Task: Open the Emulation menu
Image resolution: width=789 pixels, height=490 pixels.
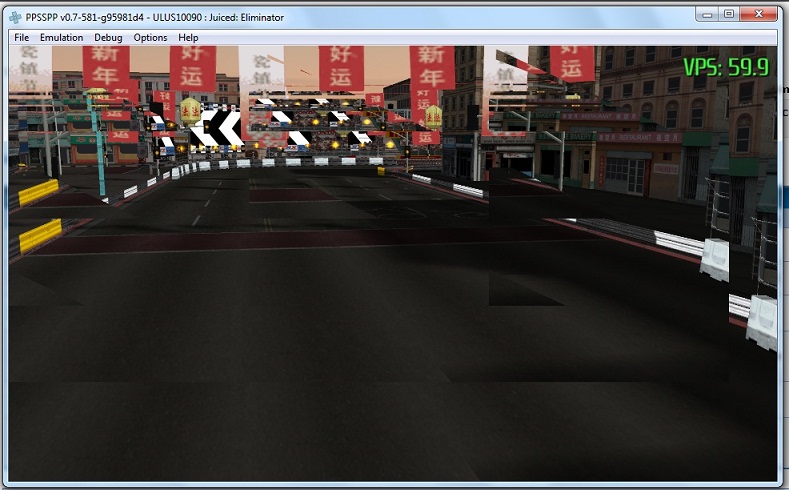Action: point(61,37)
